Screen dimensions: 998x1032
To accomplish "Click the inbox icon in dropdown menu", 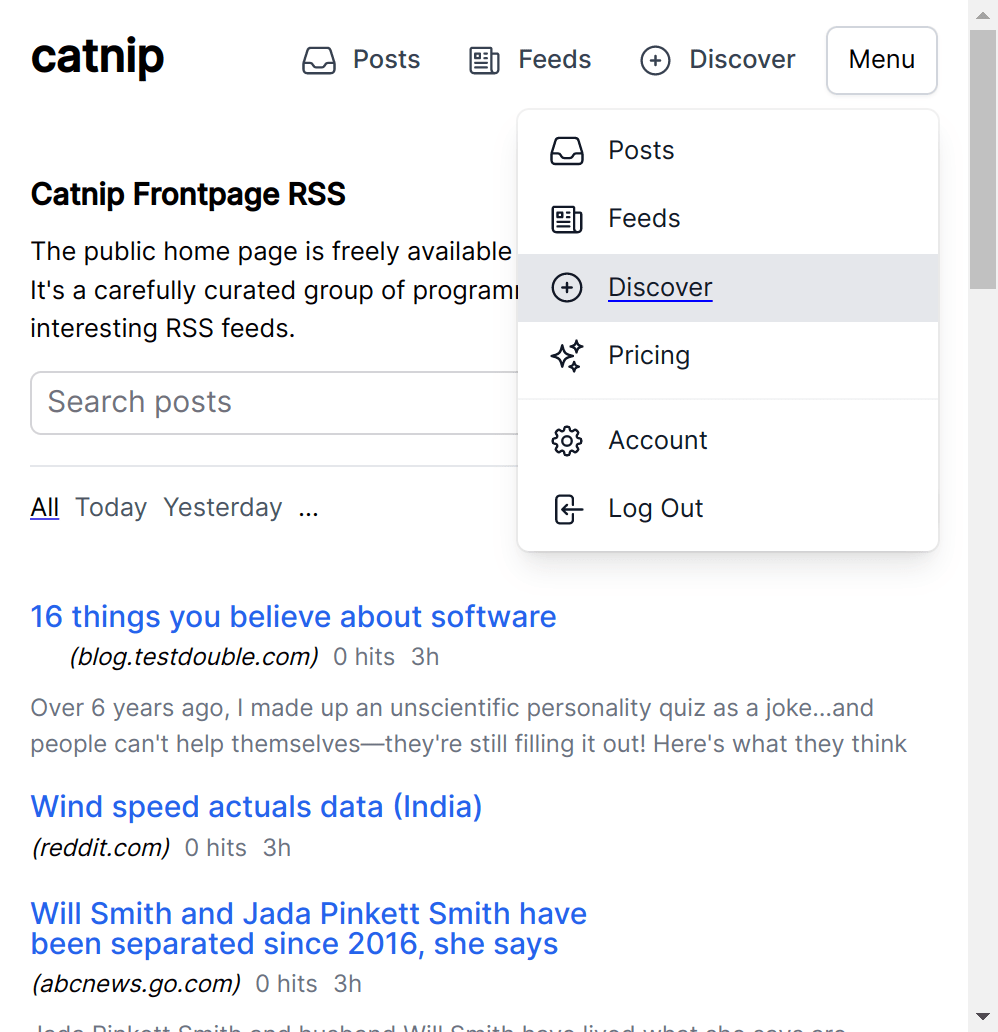I will [567, 151].
